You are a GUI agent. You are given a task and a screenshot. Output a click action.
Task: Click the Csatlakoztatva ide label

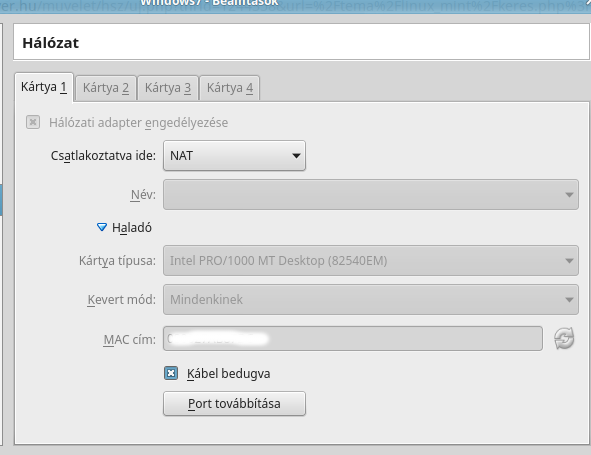point(103,156)
